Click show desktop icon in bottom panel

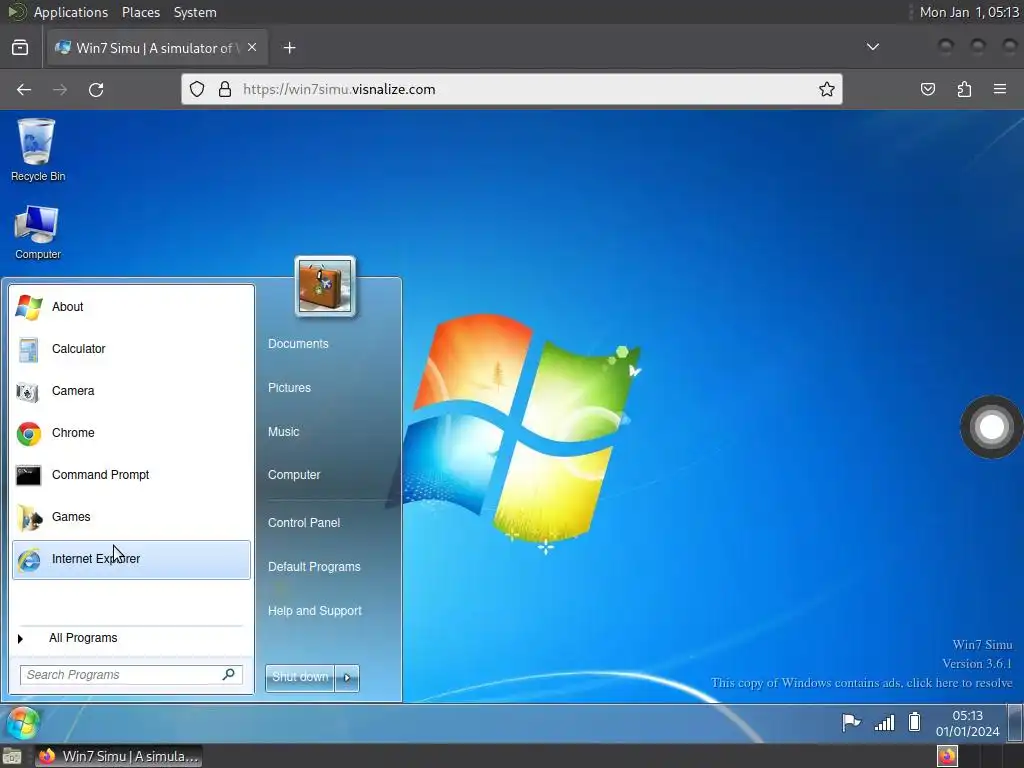pyautogui.click(x=12, y=757)
